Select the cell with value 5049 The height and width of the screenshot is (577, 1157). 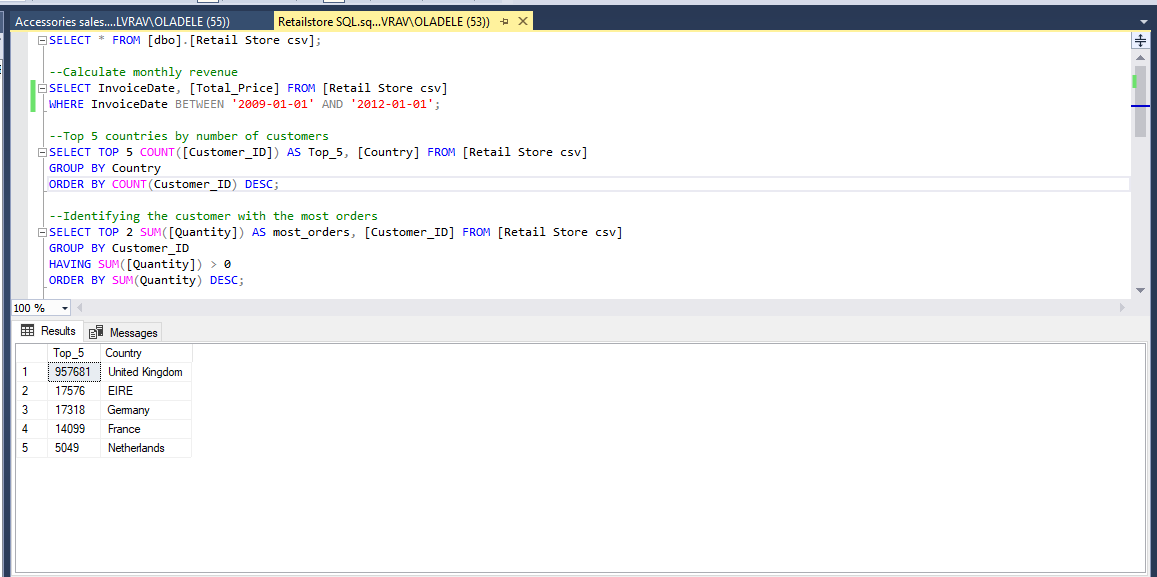coord(74,448)
